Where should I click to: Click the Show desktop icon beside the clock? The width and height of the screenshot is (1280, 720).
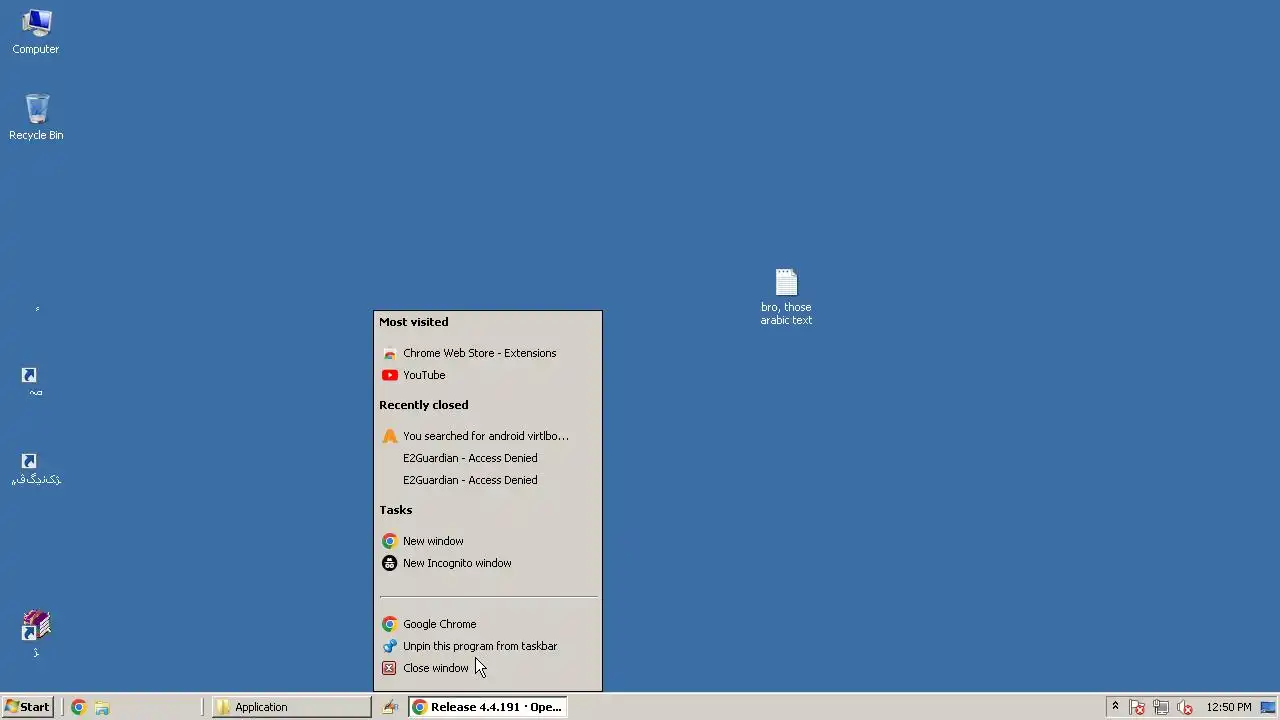(x=1269, y=707)
